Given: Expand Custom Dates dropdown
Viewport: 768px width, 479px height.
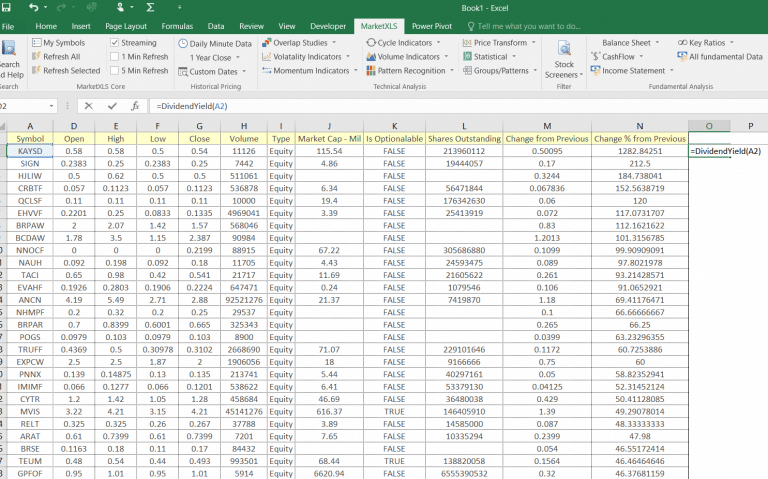Looking at the screenshot, I should click(x=244, y=72).
